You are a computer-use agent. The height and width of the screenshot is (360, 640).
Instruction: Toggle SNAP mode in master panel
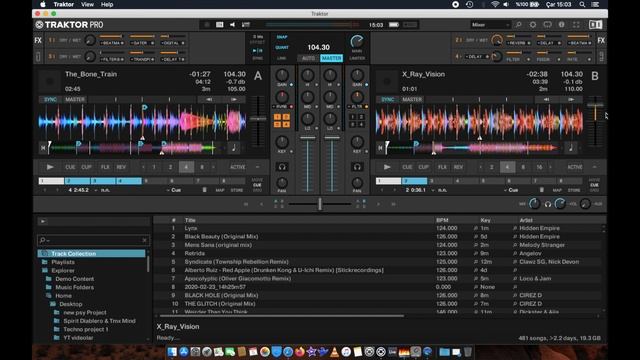pos(282,37)
